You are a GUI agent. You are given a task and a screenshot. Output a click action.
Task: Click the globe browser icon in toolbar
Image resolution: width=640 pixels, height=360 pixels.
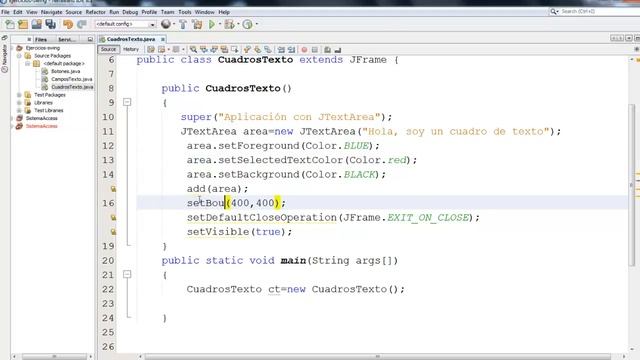point(165,24)
